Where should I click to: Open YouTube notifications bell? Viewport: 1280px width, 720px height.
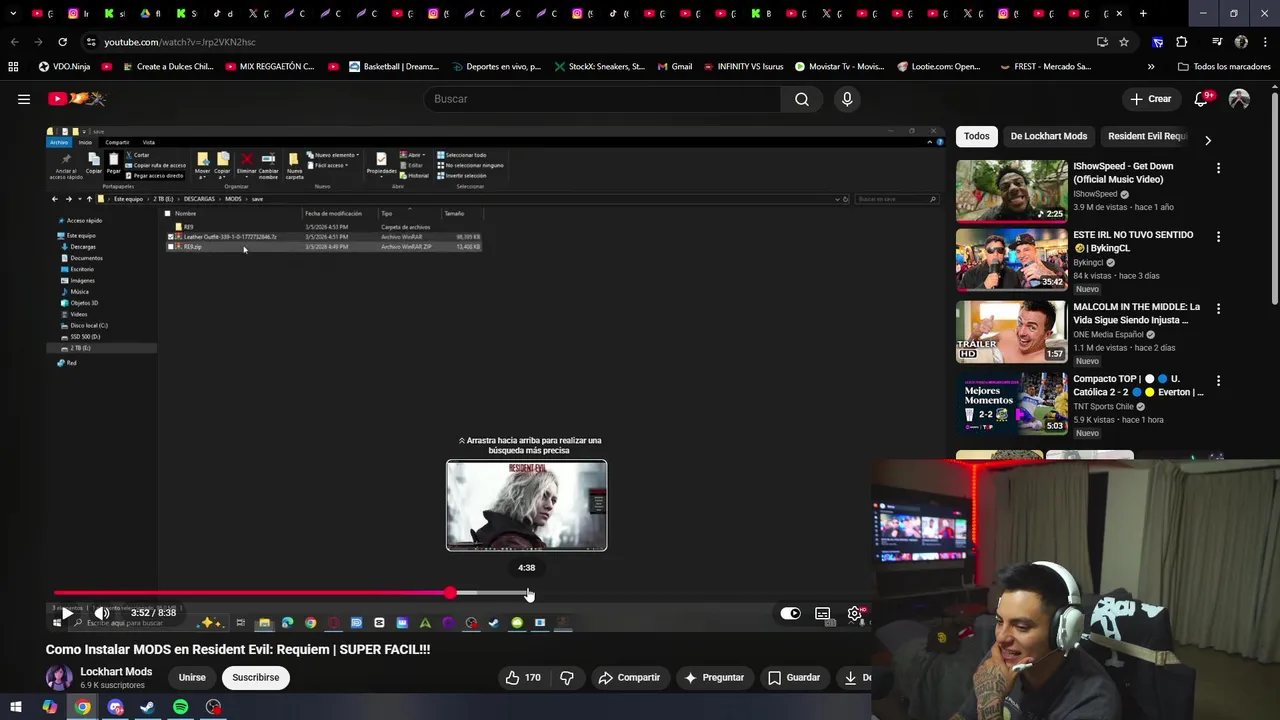1202,99
